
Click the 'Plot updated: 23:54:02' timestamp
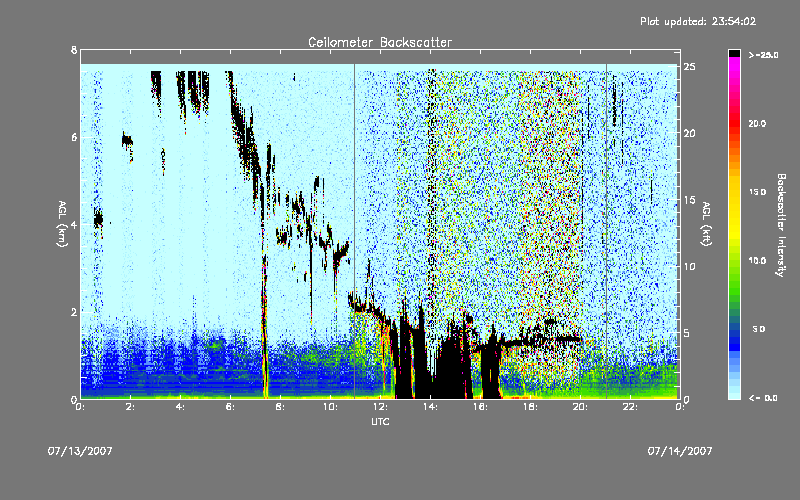click(x=698, y=21)
